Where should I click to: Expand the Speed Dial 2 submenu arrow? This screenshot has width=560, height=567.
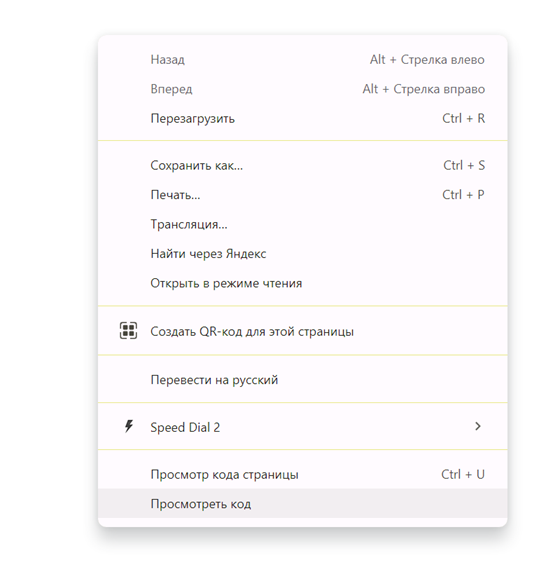[478, 426]
